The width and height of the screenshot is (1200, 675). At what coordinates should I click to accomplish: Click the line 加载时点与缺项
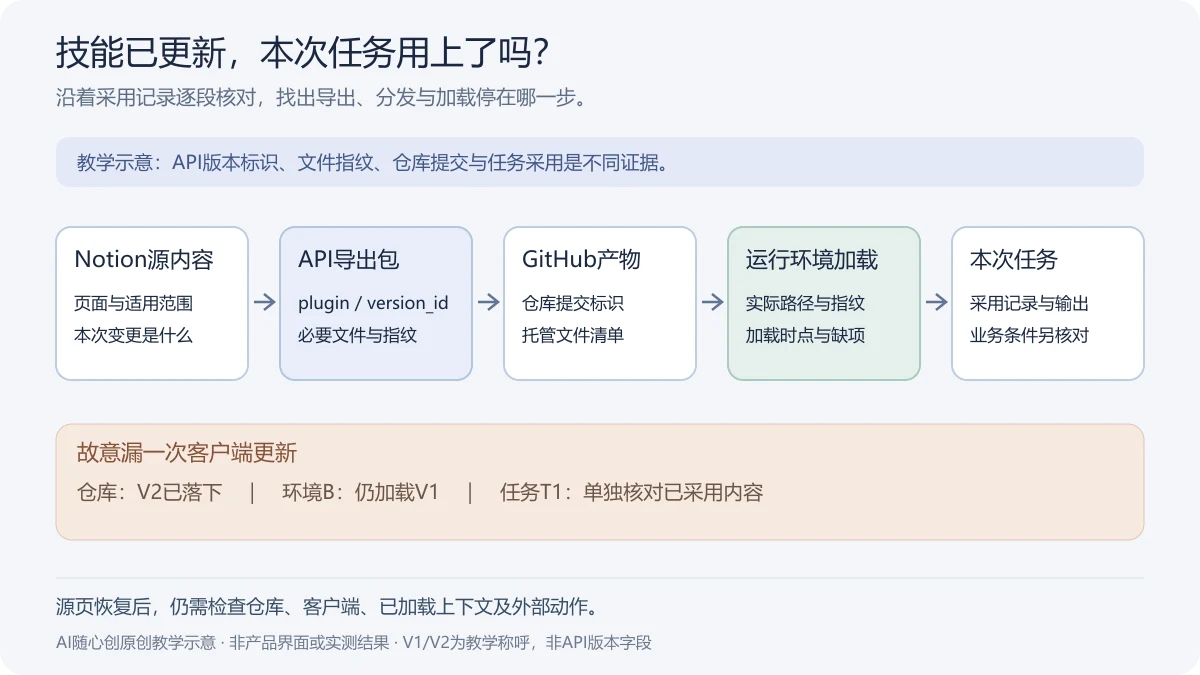point(805,335)
